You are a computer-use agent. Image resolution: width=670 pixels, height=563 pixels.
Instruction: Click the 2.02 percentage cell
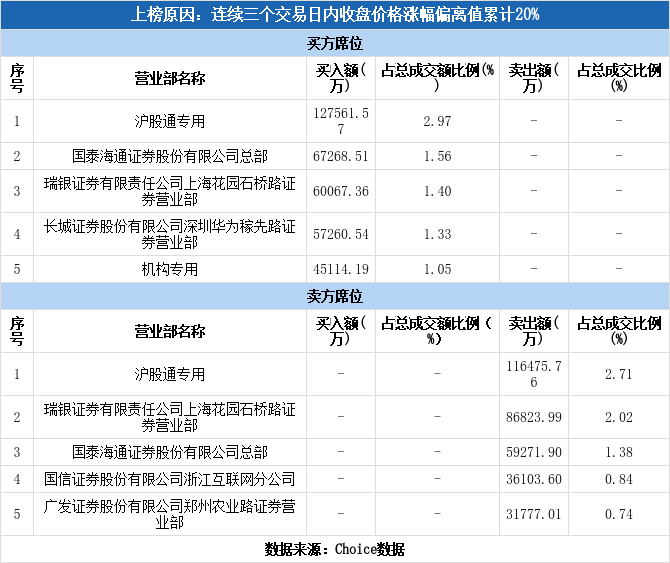point(619,417)
